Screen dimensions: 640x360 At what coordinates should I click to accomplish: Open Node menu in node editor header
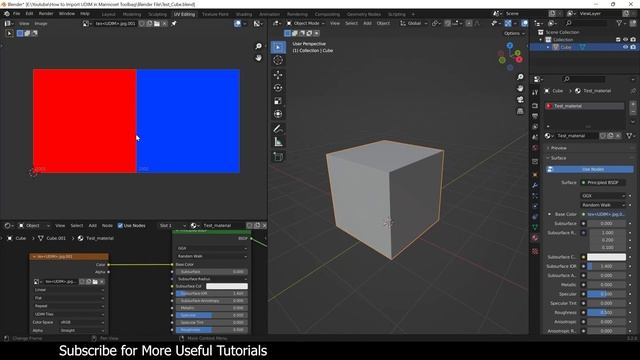pyautogui.click(x=107, y=225)
